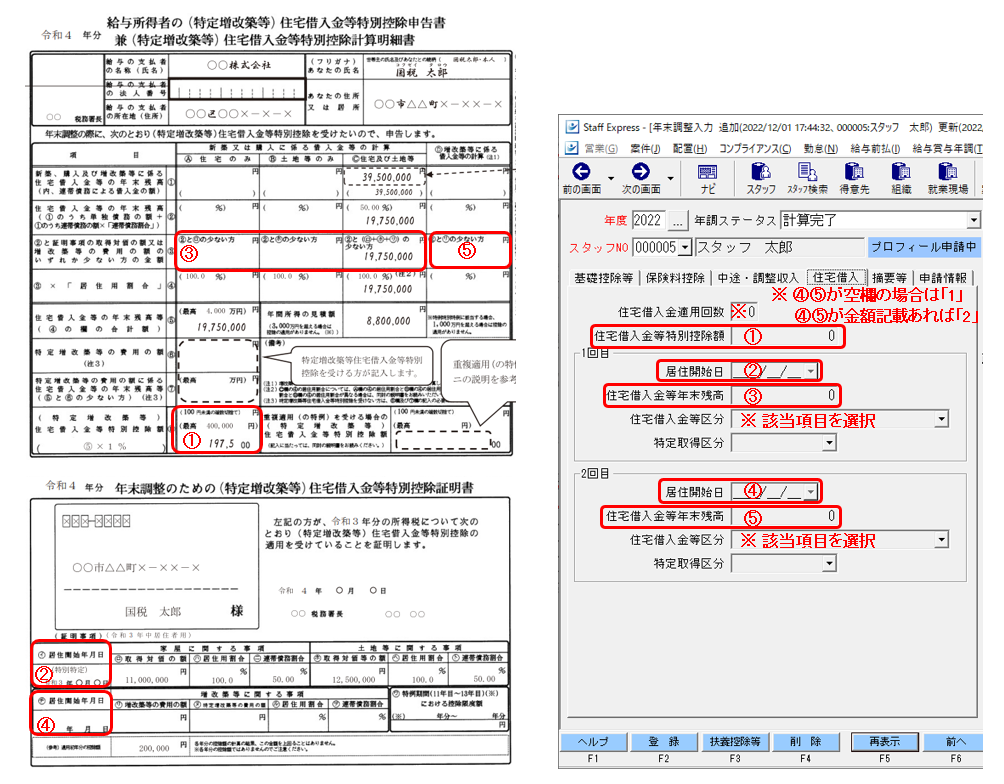Switch to the 申請情報 tab

(x=943, y=278)
